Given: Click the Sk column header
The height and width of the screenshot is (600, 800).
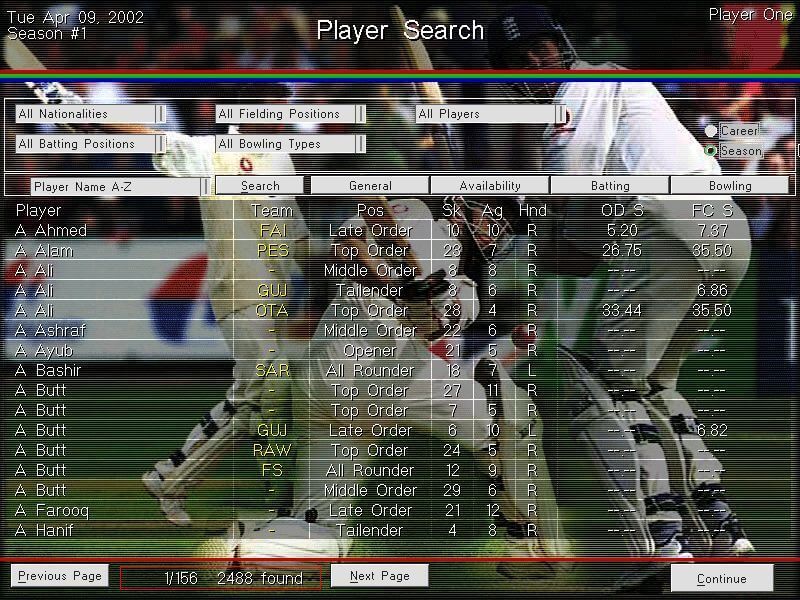Looking at the screenshot, I should tap(452, 211).
